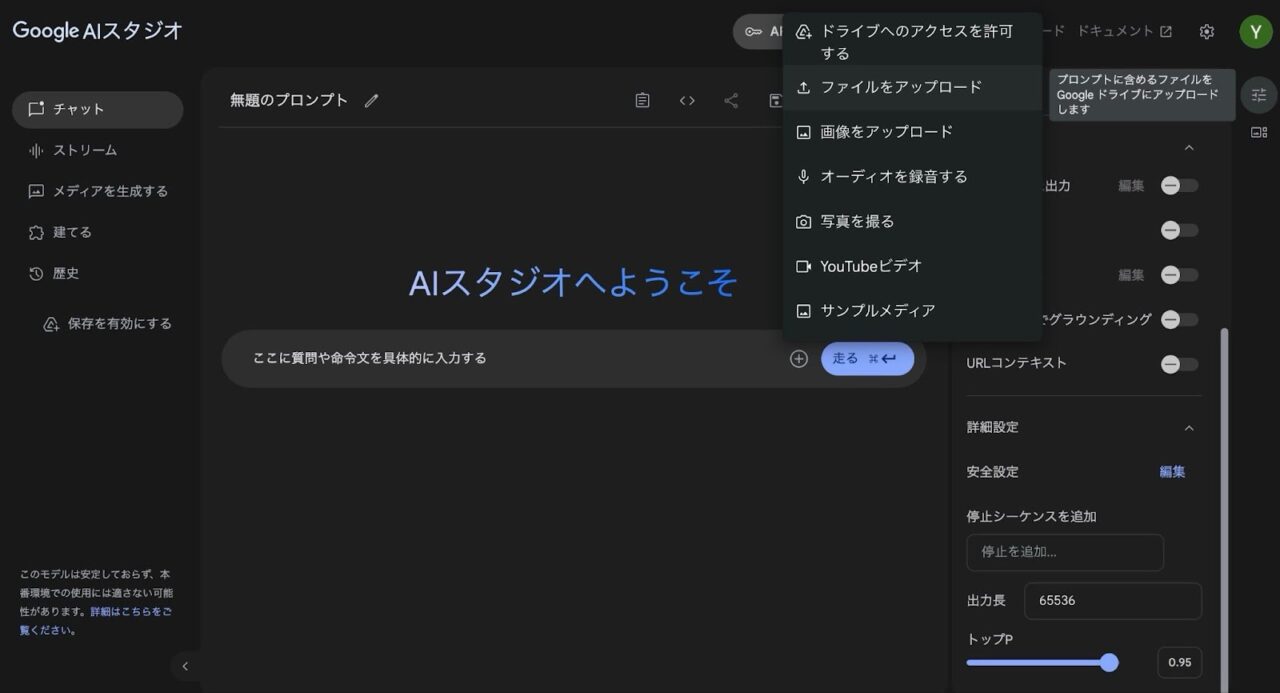Click the 建てる build icon
Screen dimensions: 1280x693
(x=37, y=232)
